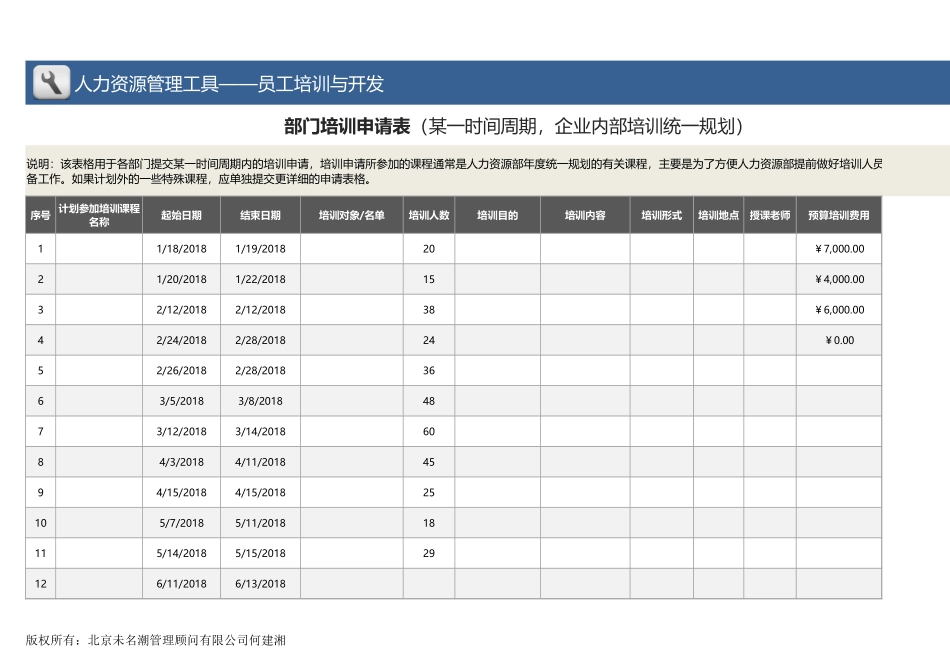Select the 起始日期 column header
950x672 pixels.
click(181, 215)
